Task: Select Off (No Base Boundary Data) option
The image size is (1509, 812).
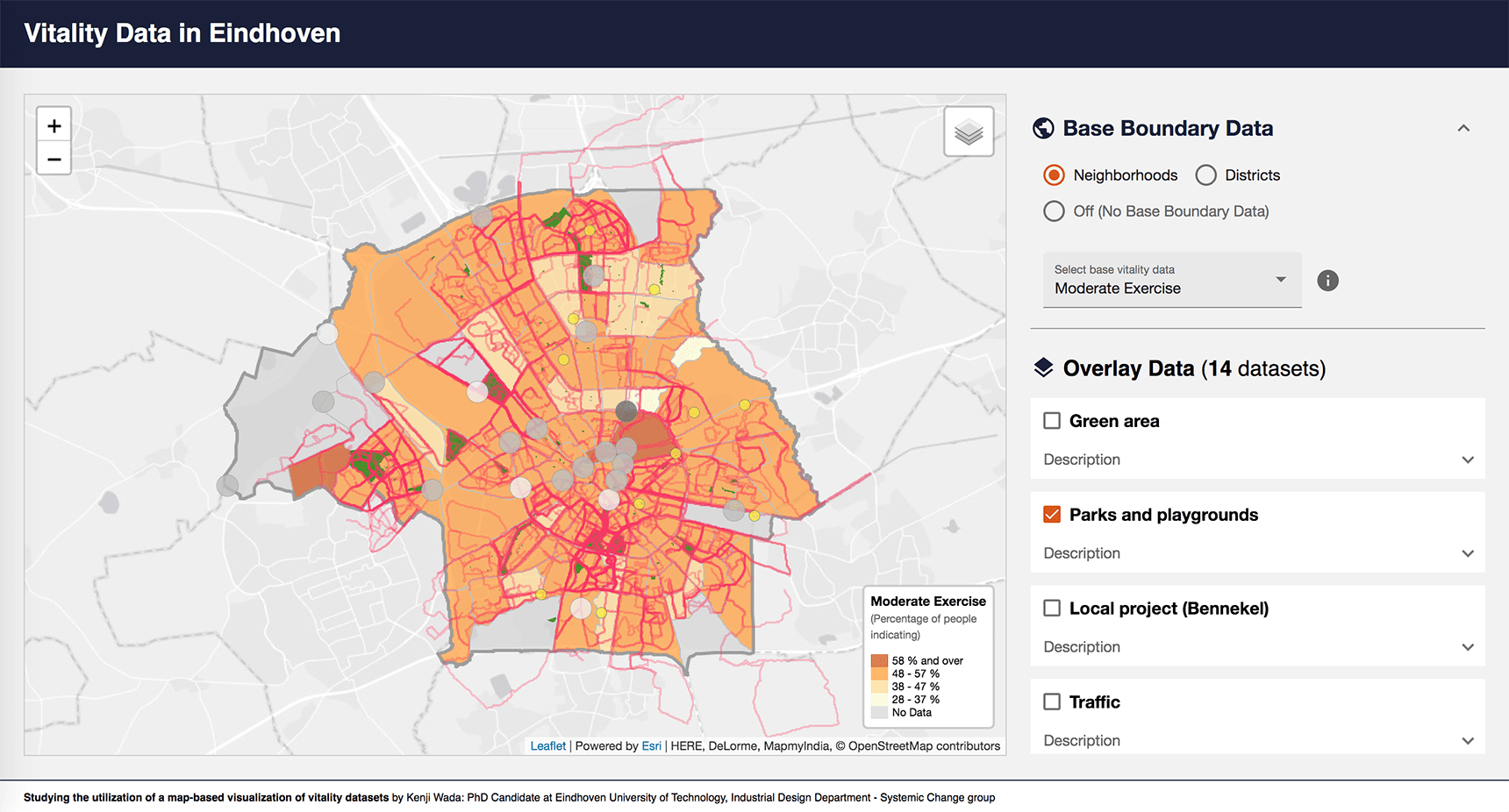Action: [1054, 211]
